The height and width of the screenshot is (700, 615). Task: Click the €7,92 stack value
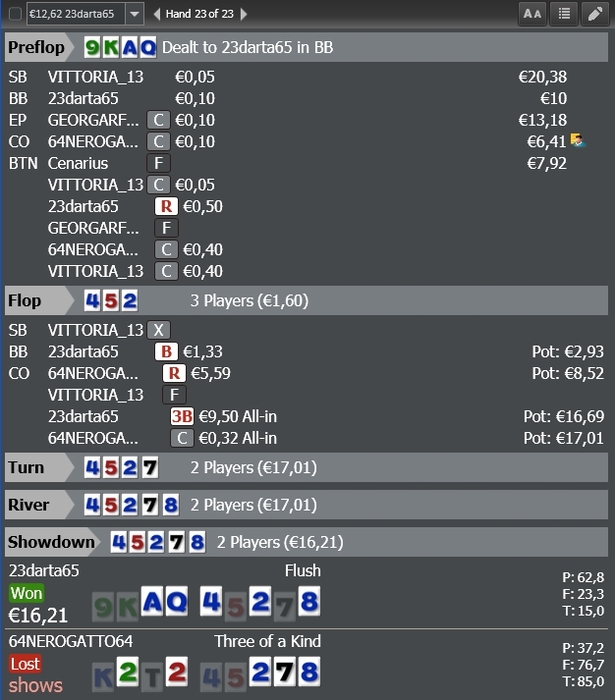pyautogui.click(x=547, y=163)
